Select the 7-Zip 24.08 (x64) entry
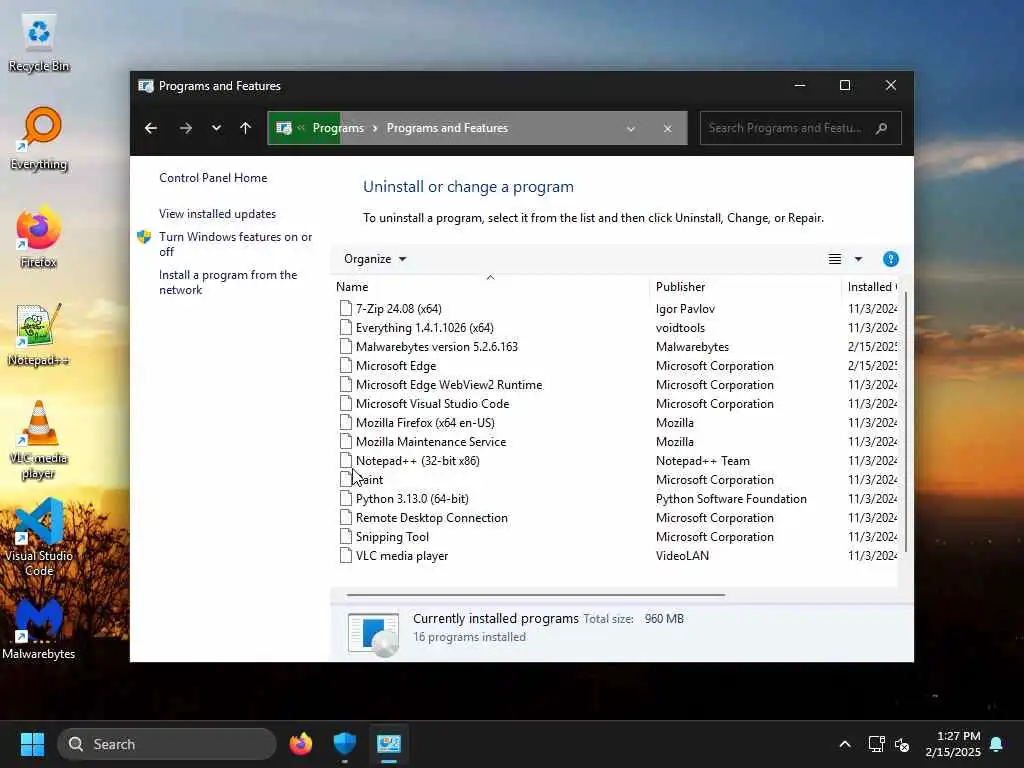1024x768 pixels. coord(617,309)
